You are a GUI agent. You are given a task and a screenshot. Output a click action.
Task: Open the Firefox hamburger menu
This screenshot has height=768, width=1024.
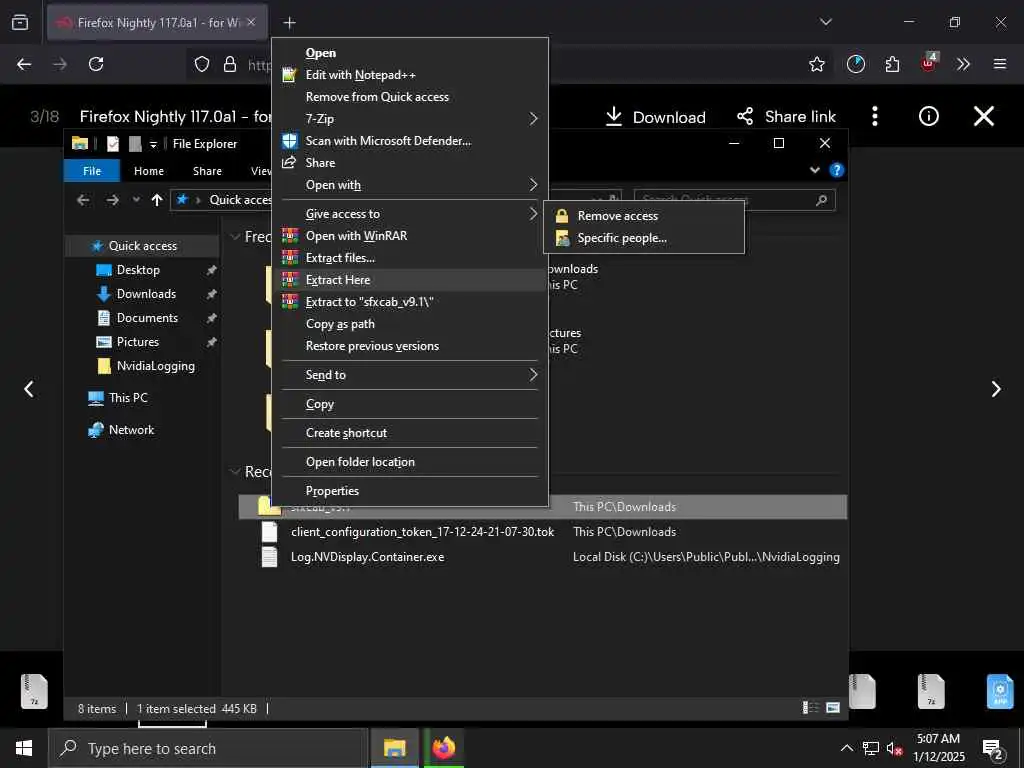999,64
